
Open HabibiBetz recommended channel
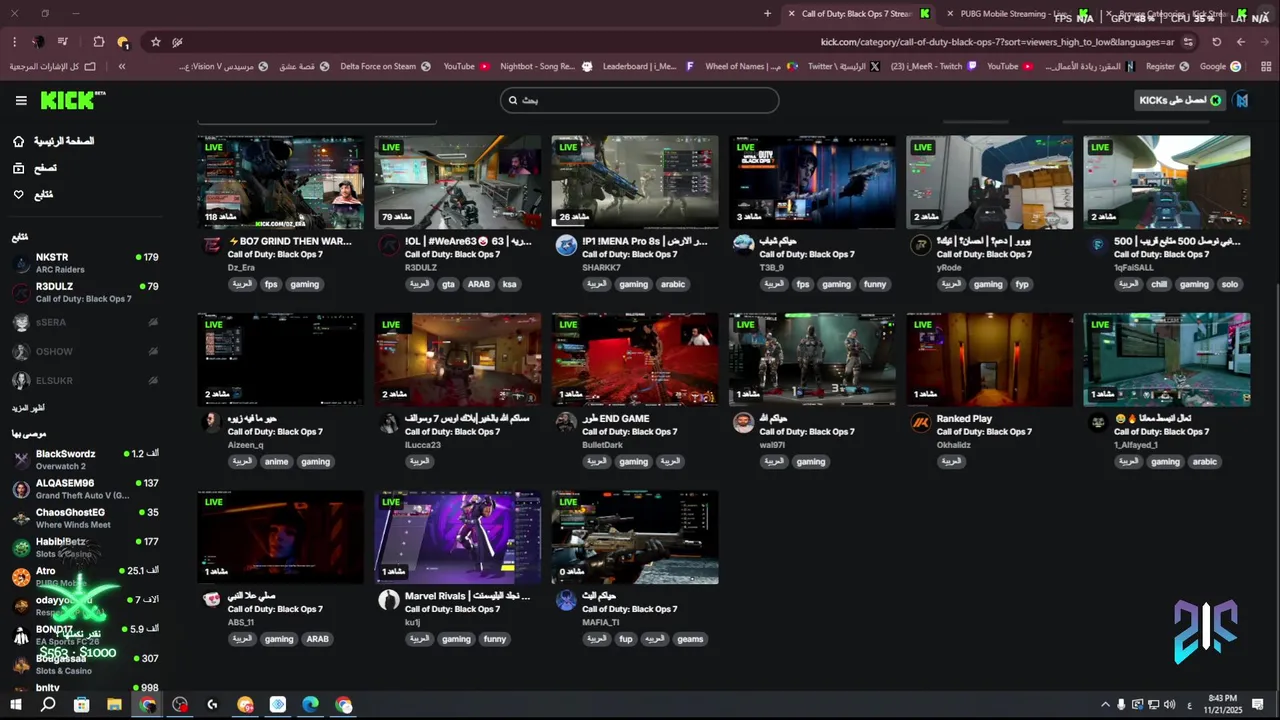pyautogui.click(x=85, y=547)
